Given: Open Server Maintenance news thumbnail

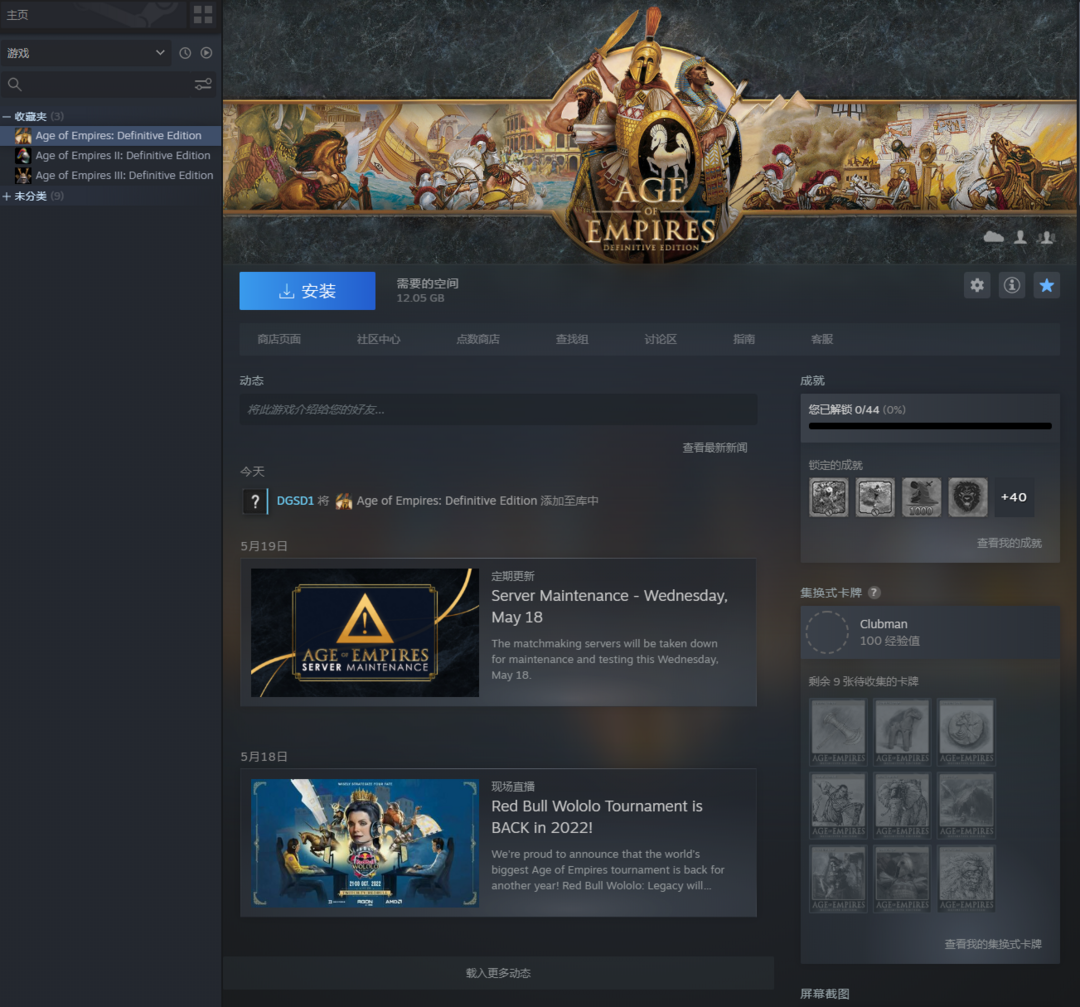Looking at the screenshot, I should coord(364,633).
